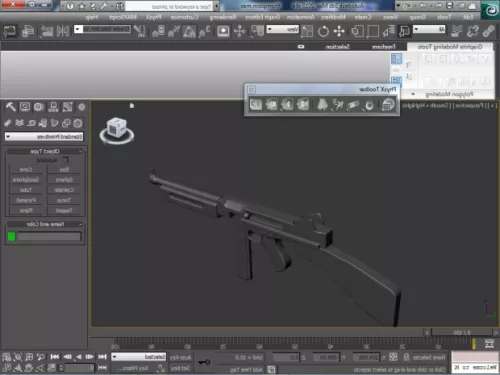Open the Standard Primitives dropdown

pos(44,137)
